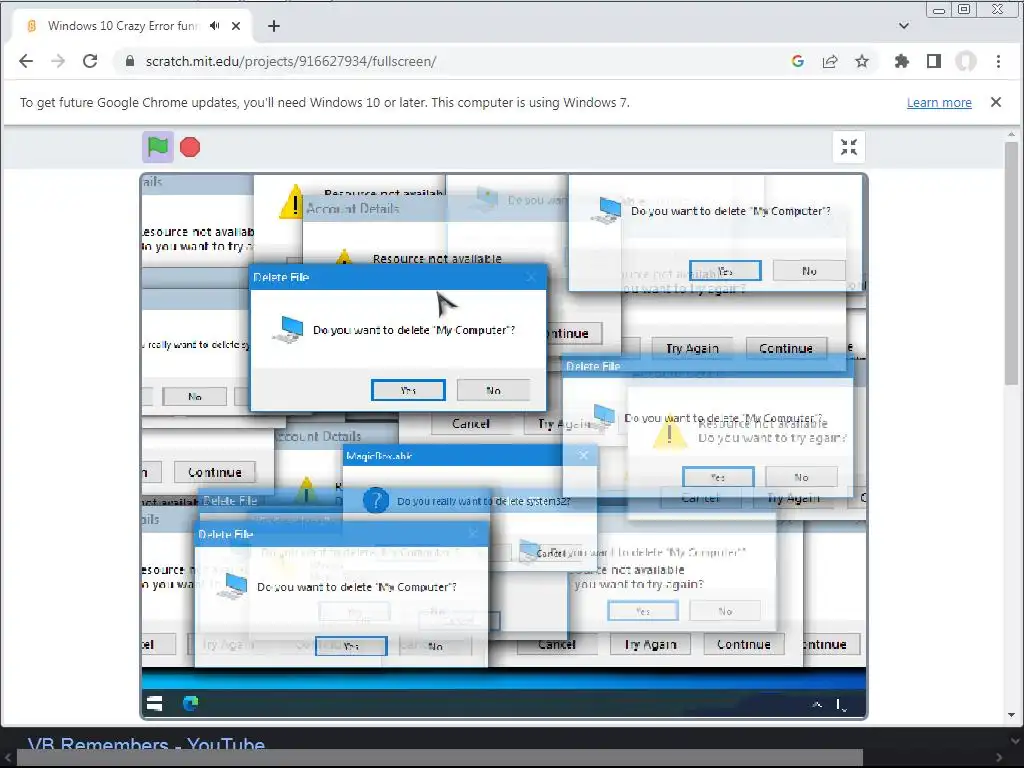1024x768 pixels.
Task: Click Yes in the front Delete File dialog
Action: [408, 390]
